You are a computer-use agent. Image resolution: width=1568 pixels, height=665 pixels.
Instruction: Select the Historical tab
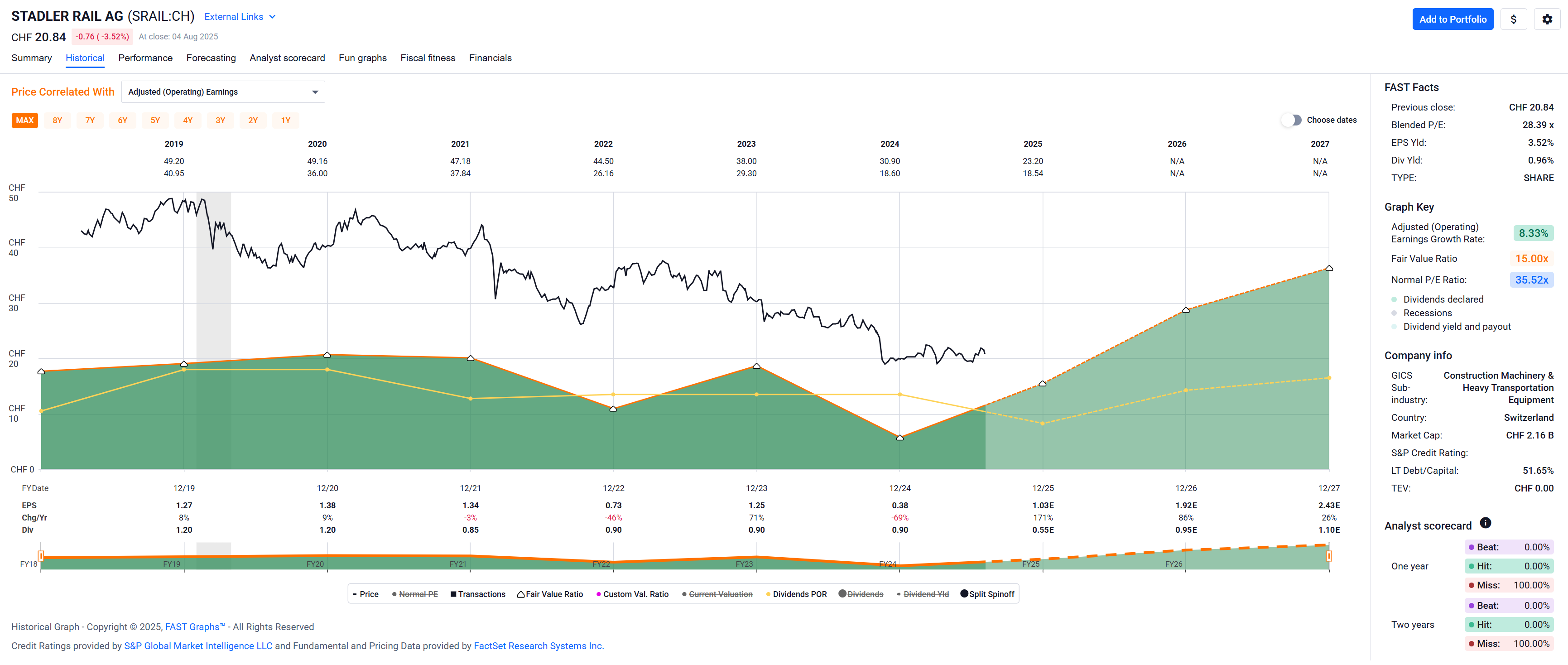[x=85, y=58]
